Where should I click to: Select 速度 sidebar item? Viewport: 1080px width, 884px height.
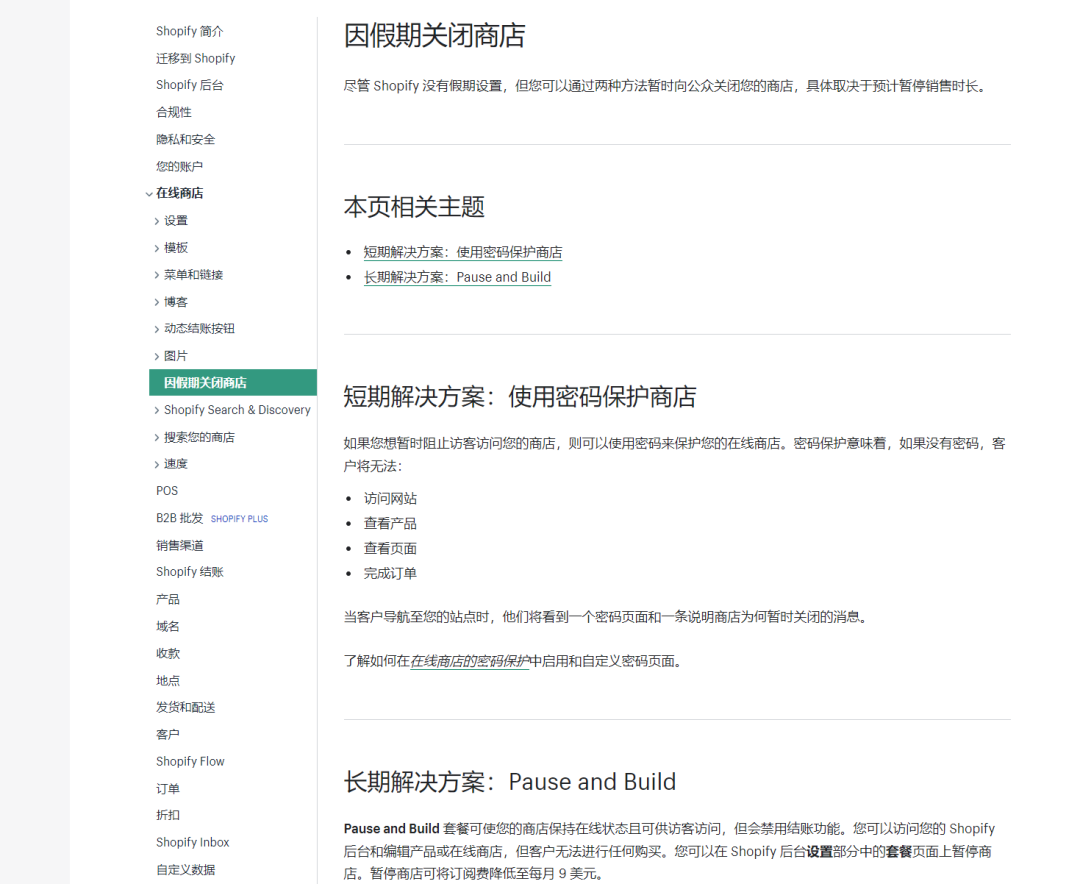tap(176, 464)
